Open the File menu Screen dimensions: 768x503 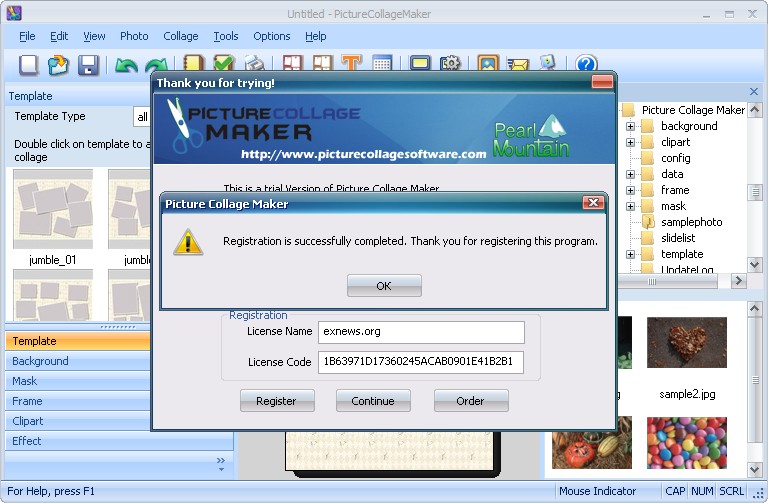[27, 36]
